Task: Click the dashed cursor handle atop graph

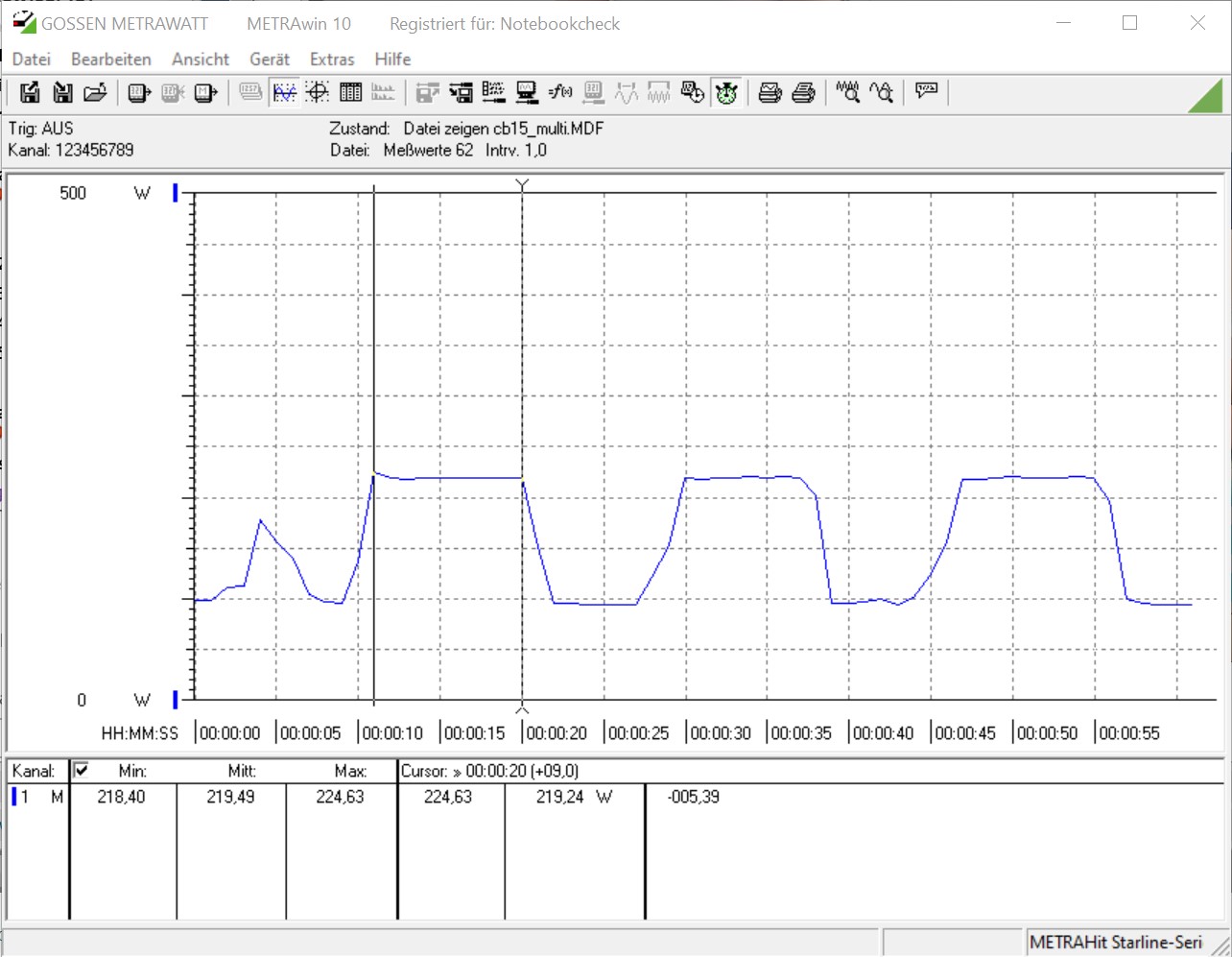Action: coord(522,184)
